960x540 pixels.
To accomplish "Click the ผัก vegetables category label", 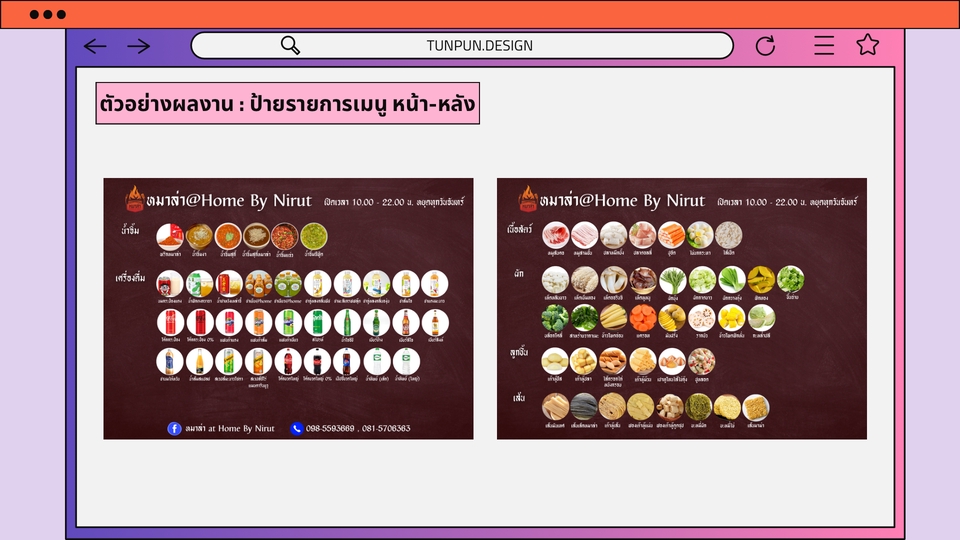I will point(519,274).
